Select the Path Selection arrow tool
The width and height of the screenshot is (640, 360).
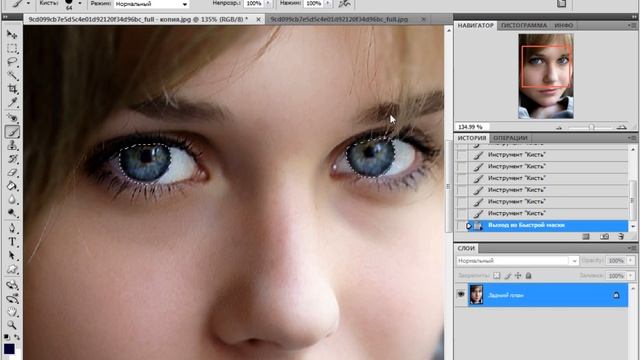pyautogui.click(x=12, y=256)
